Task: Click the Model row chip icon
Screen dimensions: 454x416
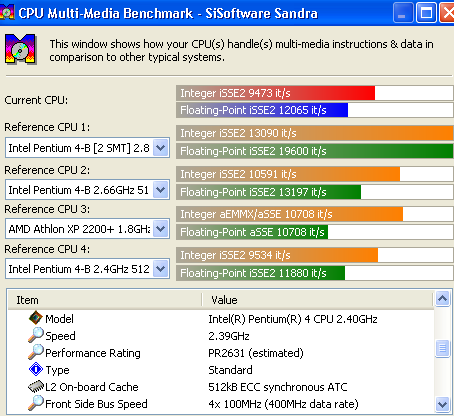Action: click(36, 318)
